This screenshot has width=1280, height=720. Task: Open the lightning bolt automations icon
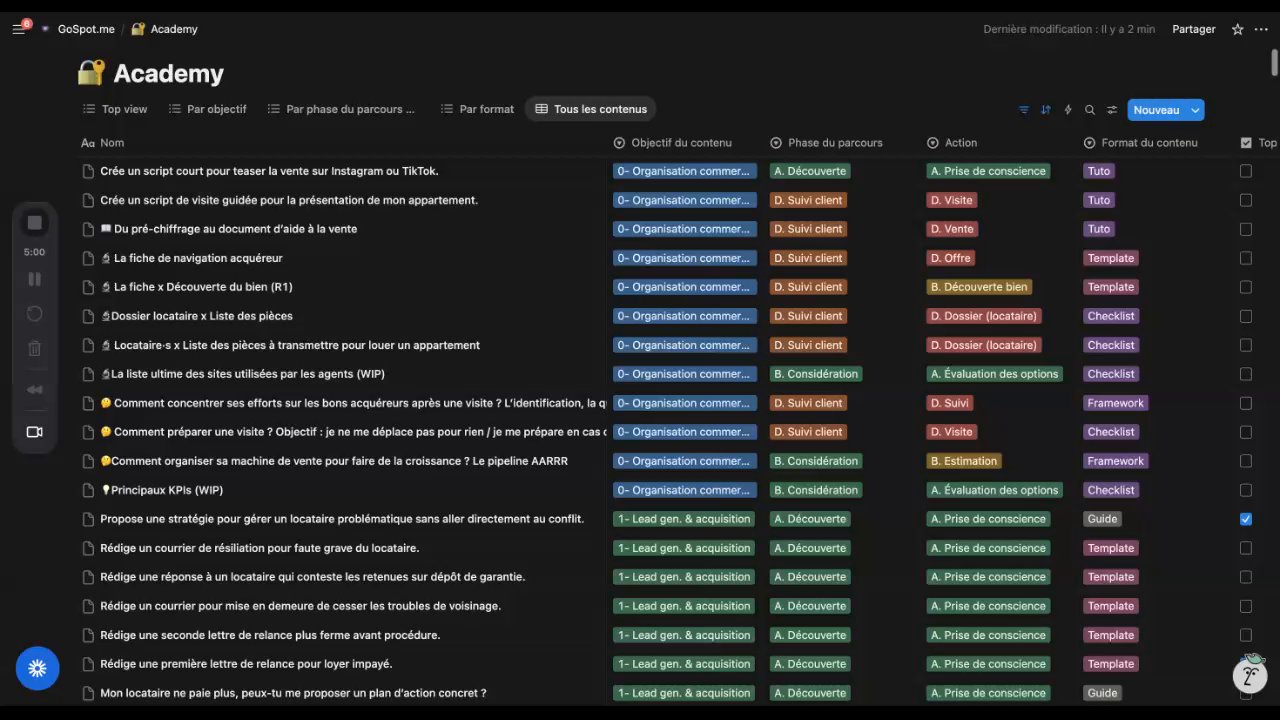tap(1068, 110)
